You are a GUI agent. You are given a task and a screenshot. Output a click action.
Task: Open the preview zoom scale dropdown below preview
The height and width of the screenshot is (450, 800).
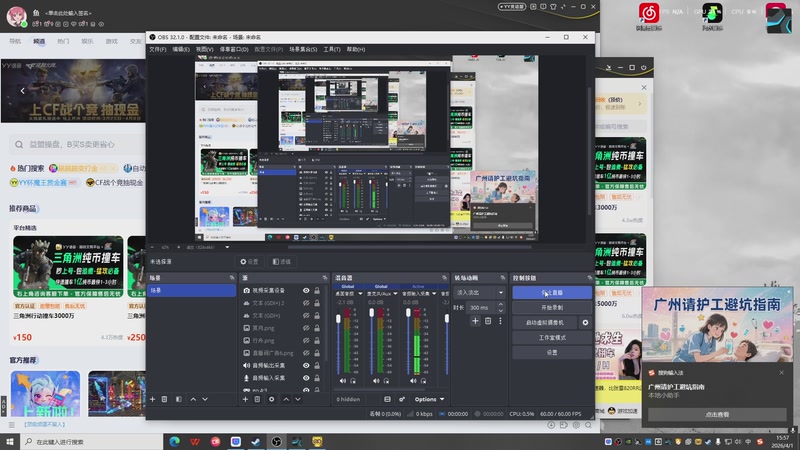[227, 247]
